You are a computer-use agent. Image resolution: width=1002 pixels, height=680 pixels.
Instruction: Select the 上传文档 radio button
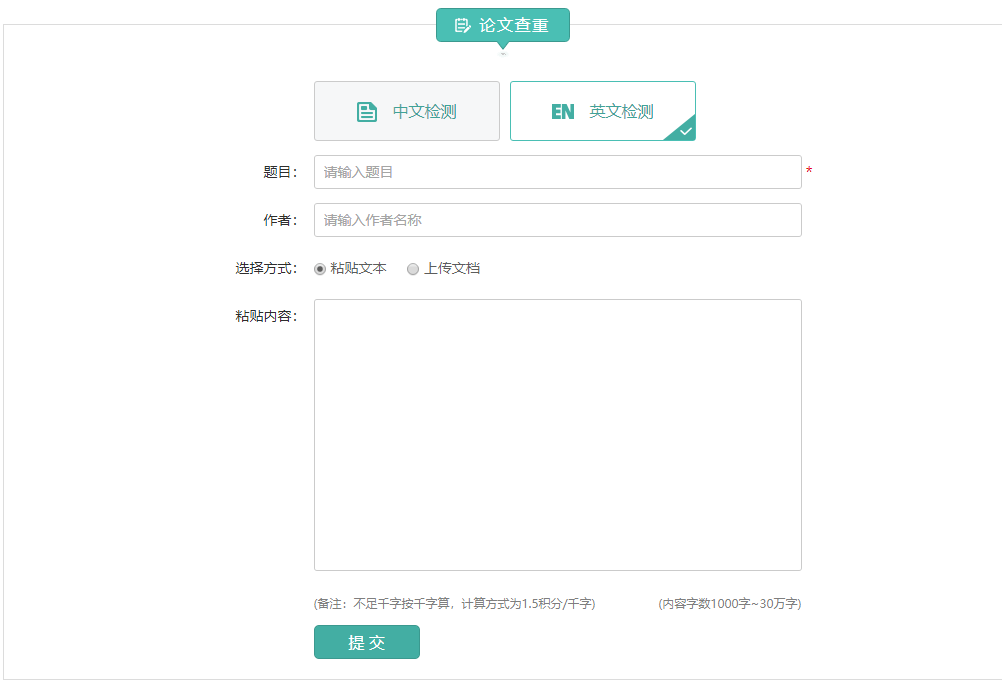413,269
